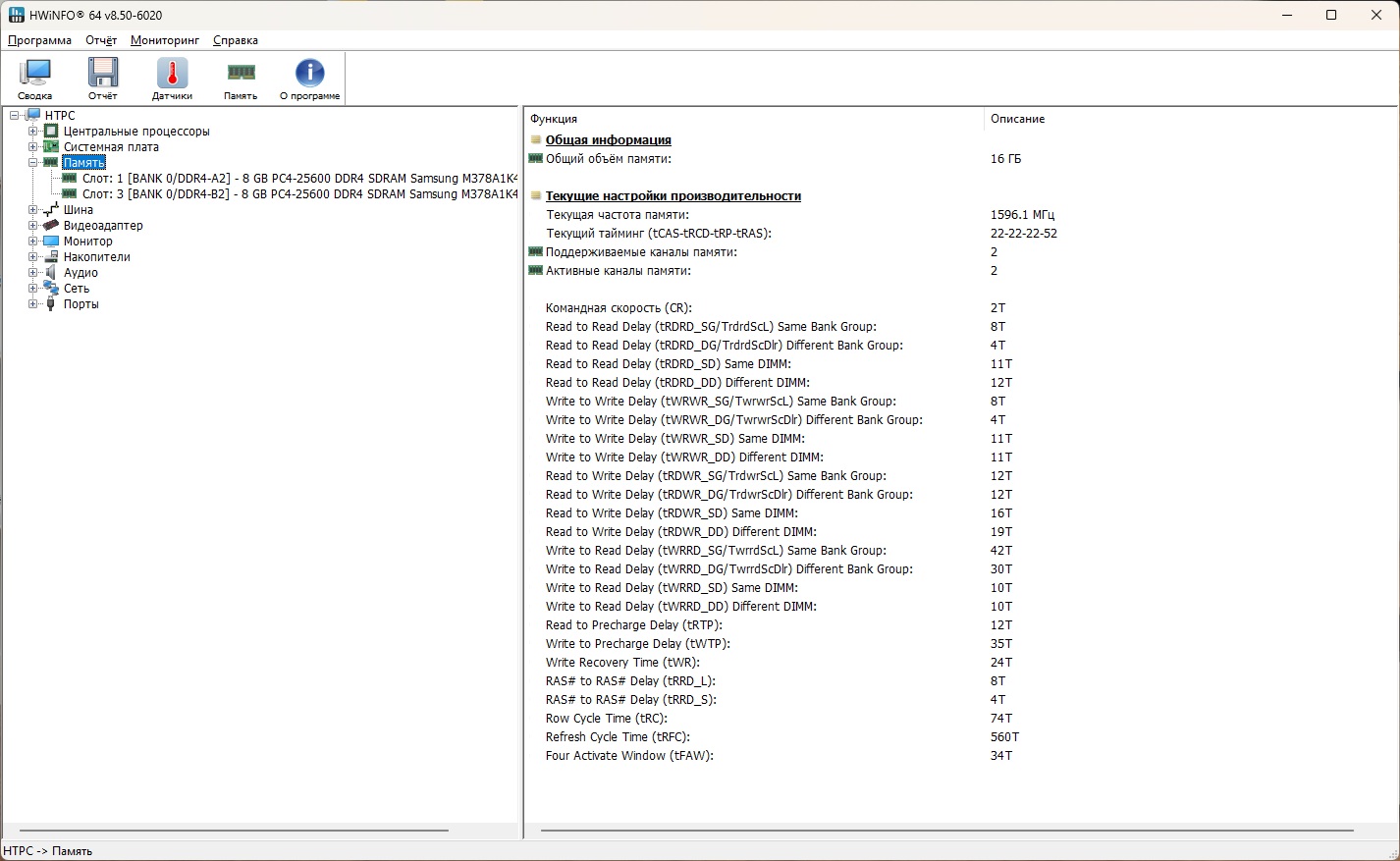Image resolution: width=1400 pixels, height=861 pixels.
Task: Click the Системная плата board icon
Action: [x=51, y=146]
